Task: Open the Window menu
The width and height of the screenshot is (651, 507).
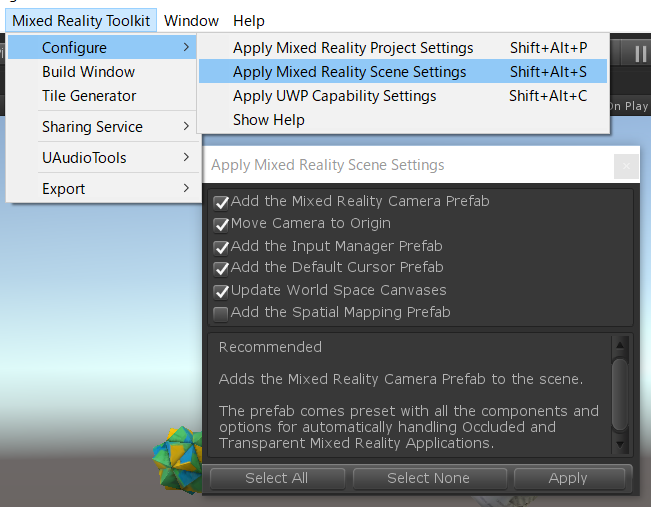Action: pyautogui.click(x=191, y=21)
